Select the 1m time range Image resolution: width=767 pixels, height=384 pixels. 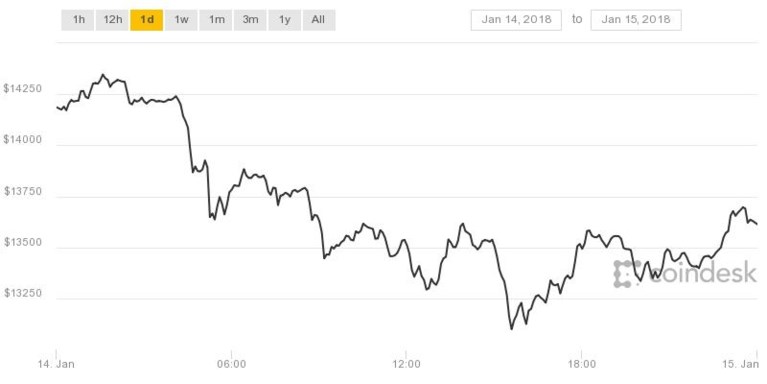tap(216, 20)
